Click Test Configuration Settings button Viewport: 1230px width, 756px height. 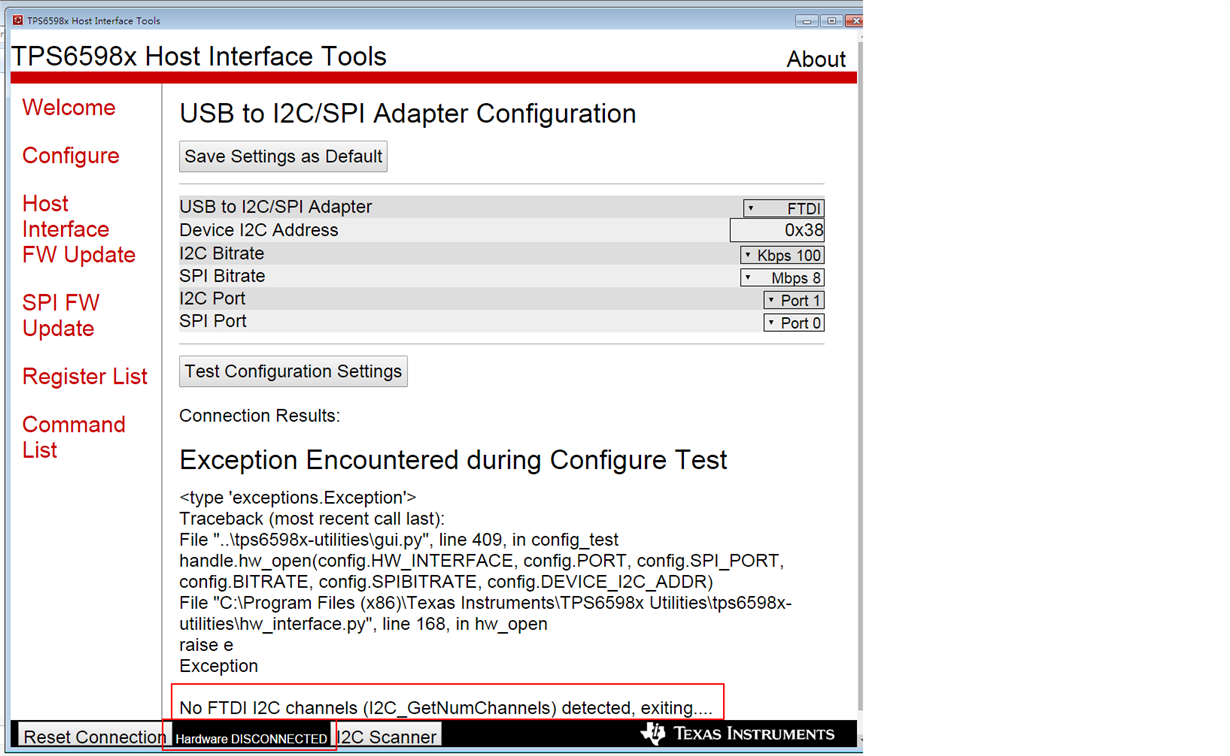coord(293,371)
